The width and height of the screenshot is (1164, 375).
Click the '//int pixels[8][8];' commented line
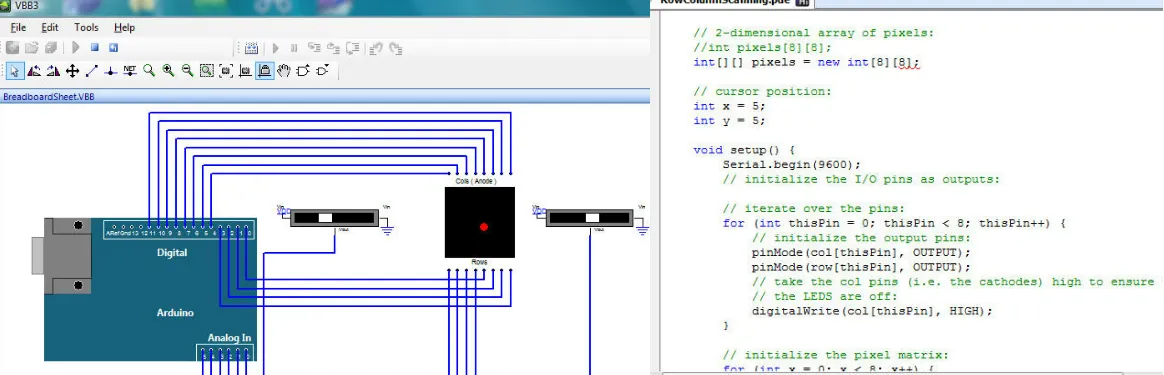(762, 48)
